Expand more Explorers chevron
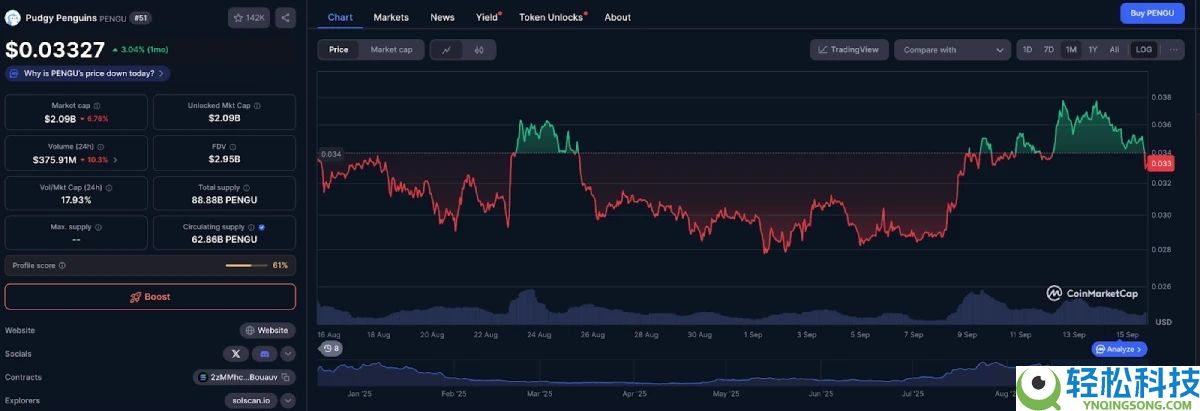 pos(288,401)
